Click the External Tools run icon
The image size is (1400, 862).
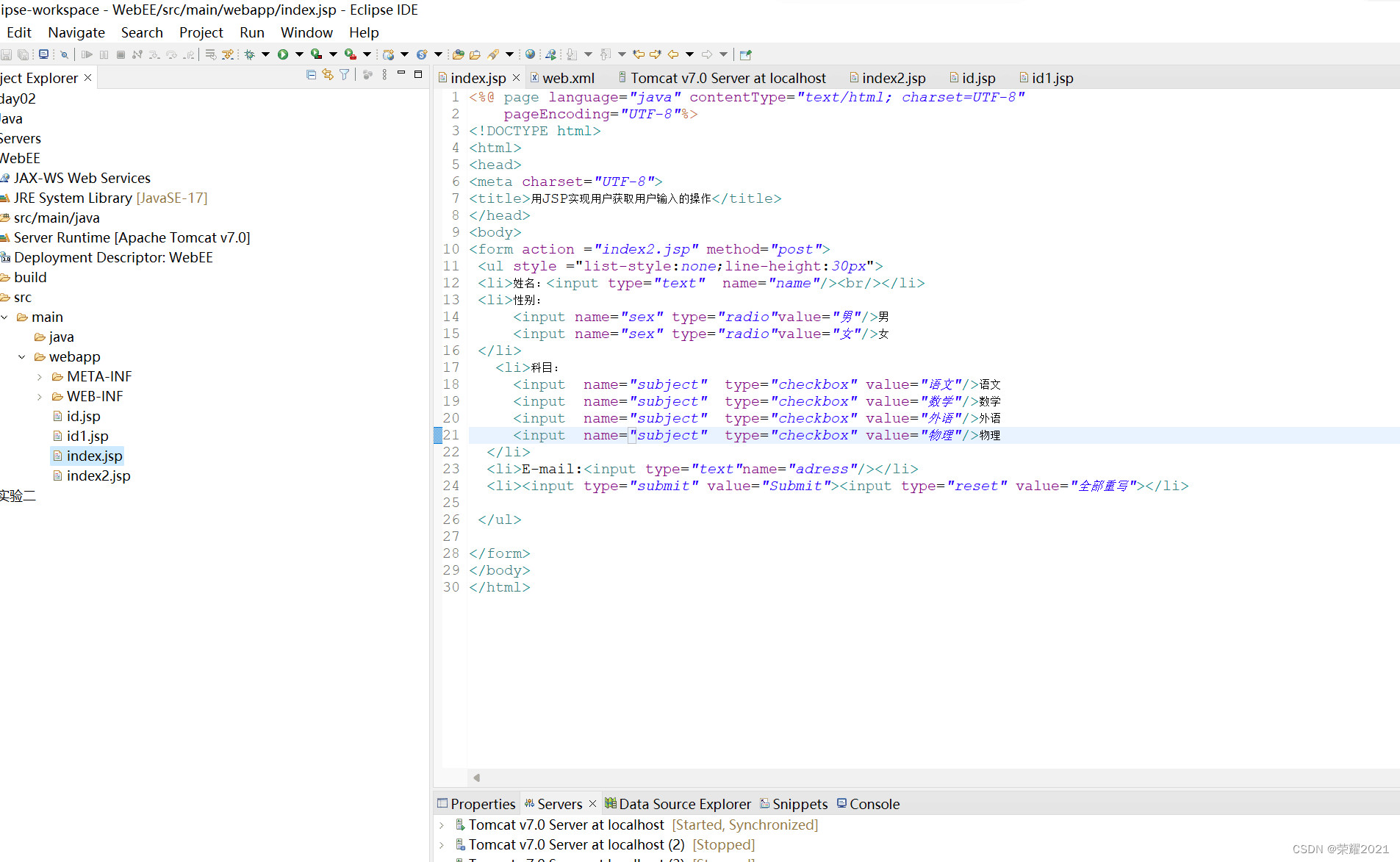[x=351, y=54]
